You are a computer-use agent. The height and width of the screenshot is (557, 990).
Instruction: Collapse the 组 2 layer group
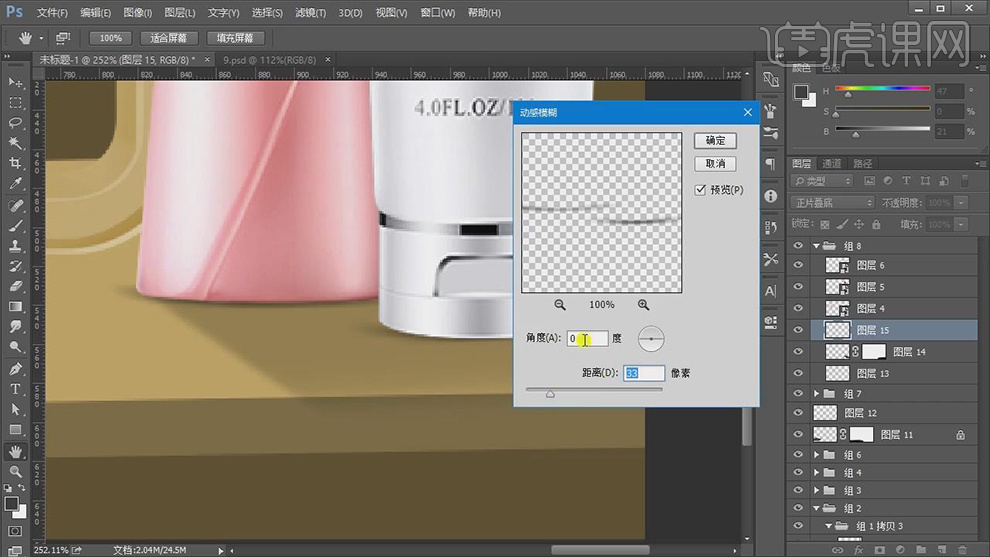click(817, 508)
